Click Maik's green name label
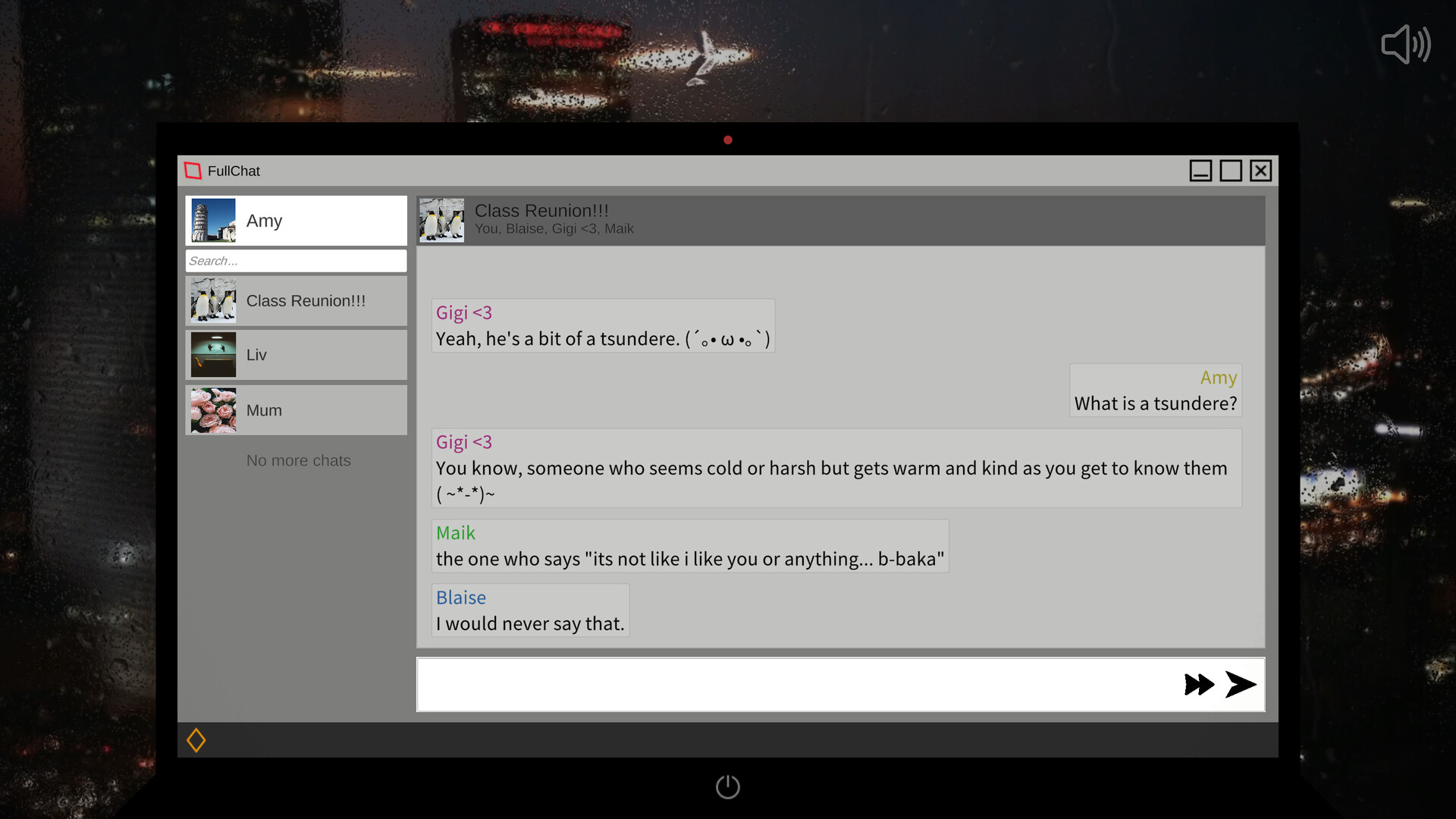The image size is (1456, 819). [x=455, y=533]
